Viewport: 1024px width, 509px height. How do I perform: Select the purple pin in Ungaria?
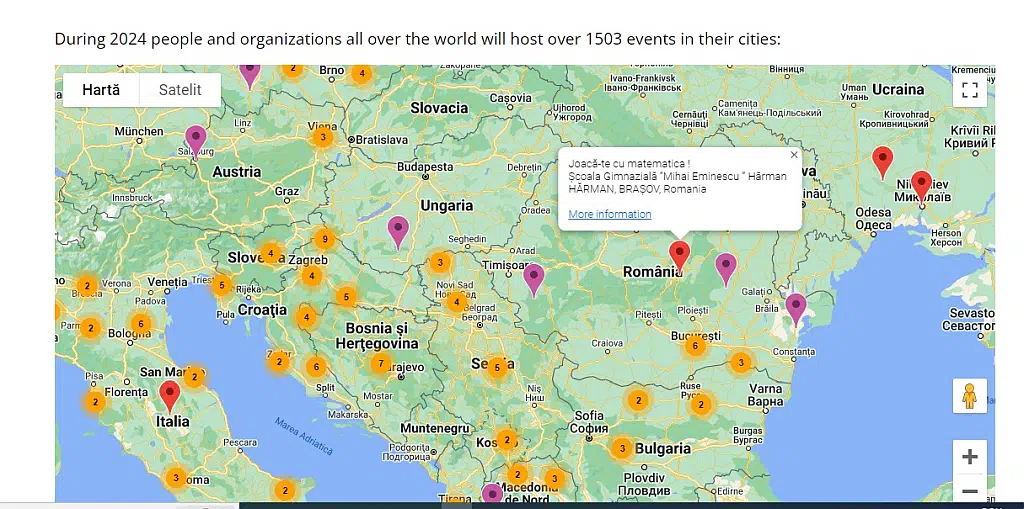pos(398,232)
